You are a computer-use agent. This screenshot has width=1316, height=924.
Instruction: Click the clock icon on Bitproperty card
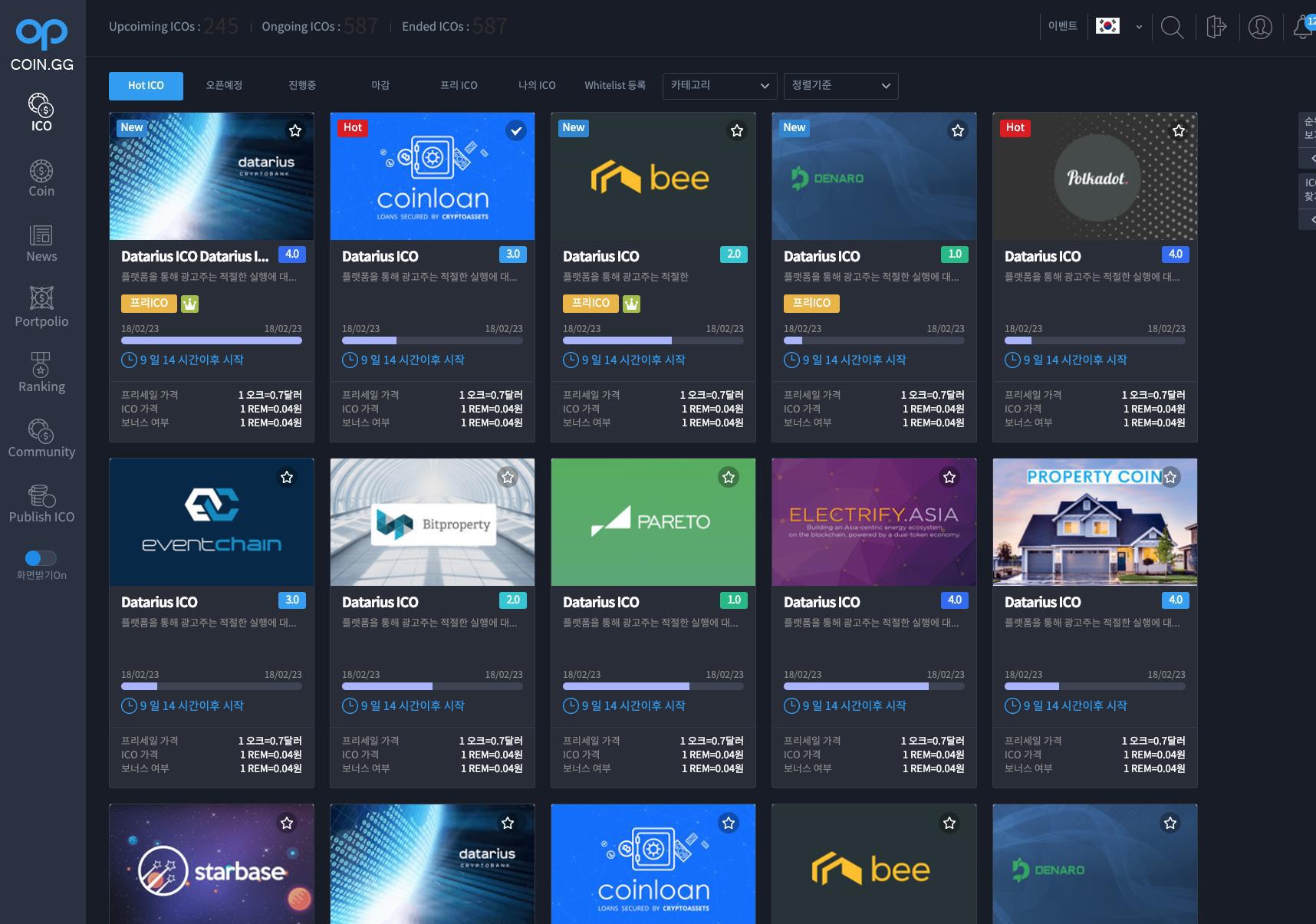tap(350, 705)
